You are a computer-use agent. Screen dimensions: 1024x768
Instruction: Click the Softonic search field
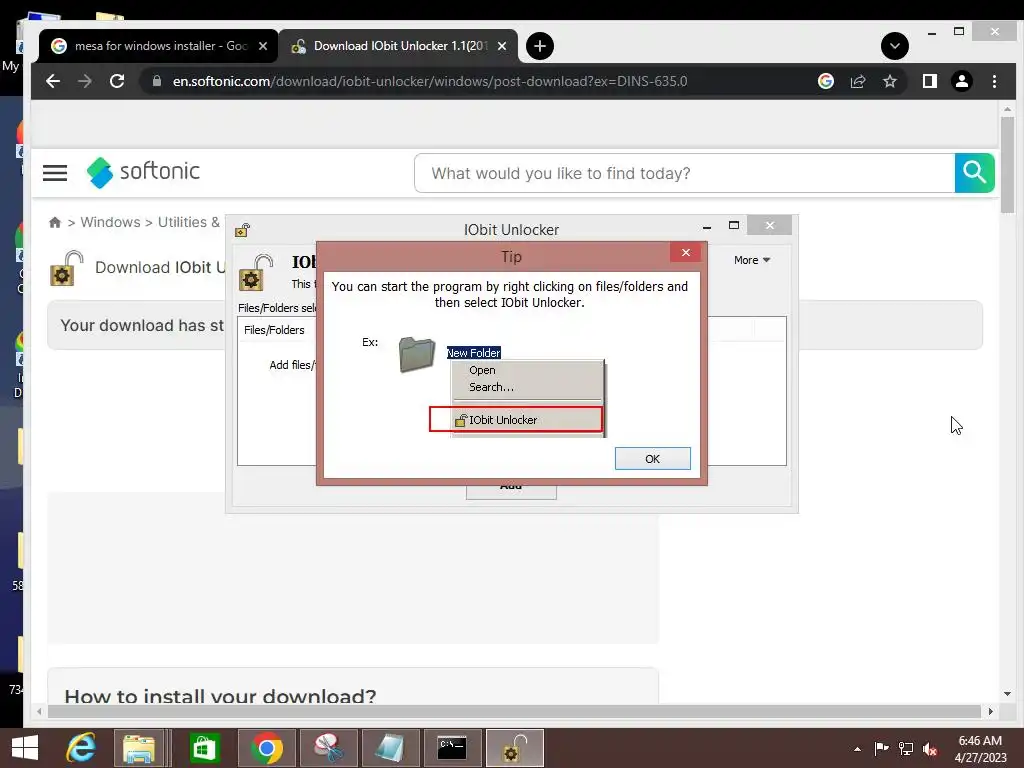click(684, 173)
